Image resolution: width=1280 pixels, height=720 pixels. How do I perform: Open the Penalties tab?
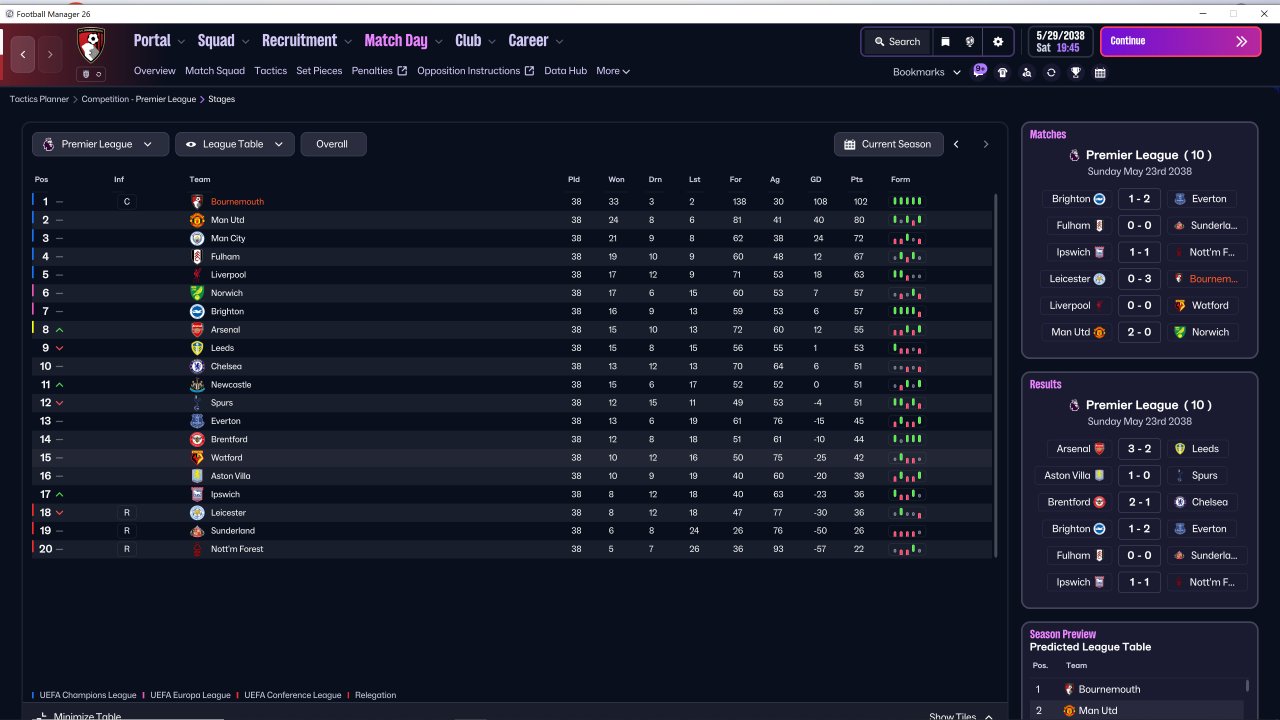point(379,71)
